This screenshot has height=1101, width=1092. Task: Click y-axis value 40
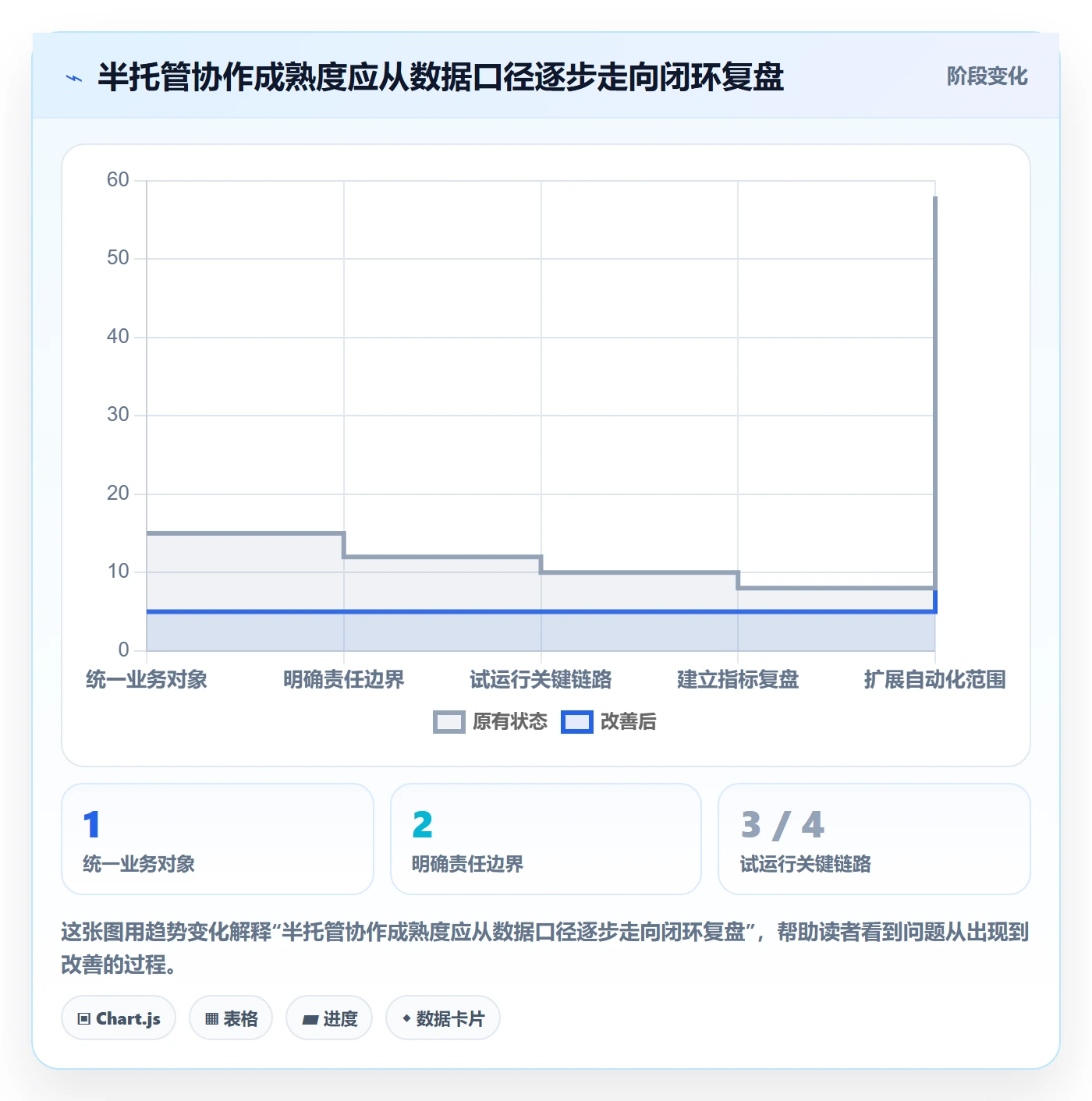[118, 337]
